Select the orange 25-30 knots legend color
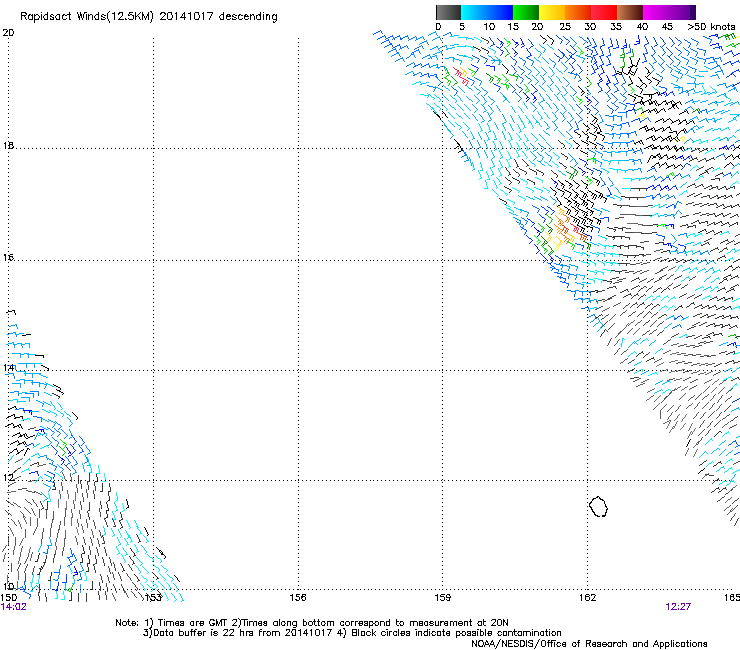 [x=578, y=12]
